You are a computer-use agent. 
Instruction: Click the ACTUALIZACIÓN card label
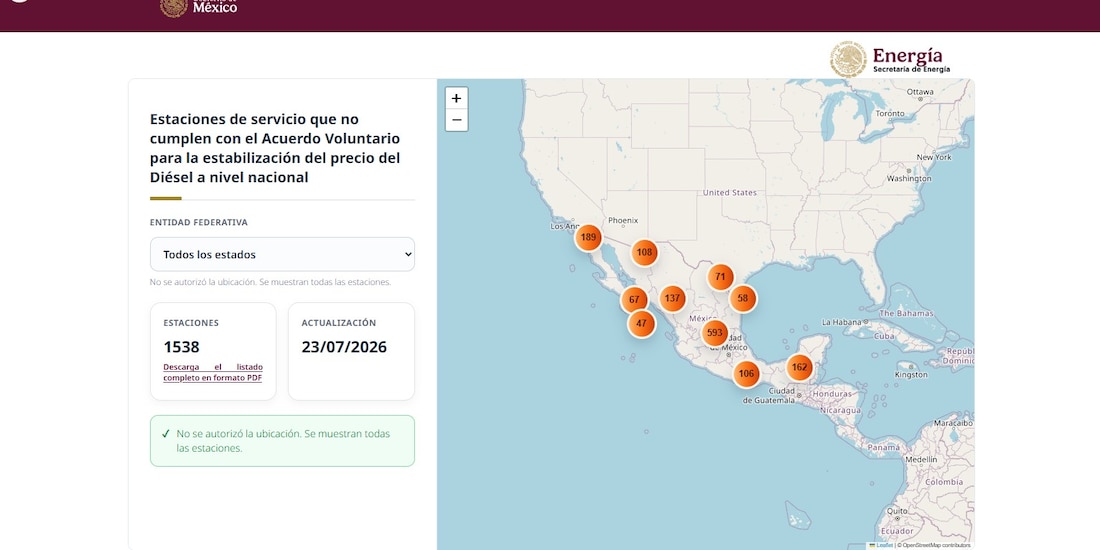(x=339, y=323)
